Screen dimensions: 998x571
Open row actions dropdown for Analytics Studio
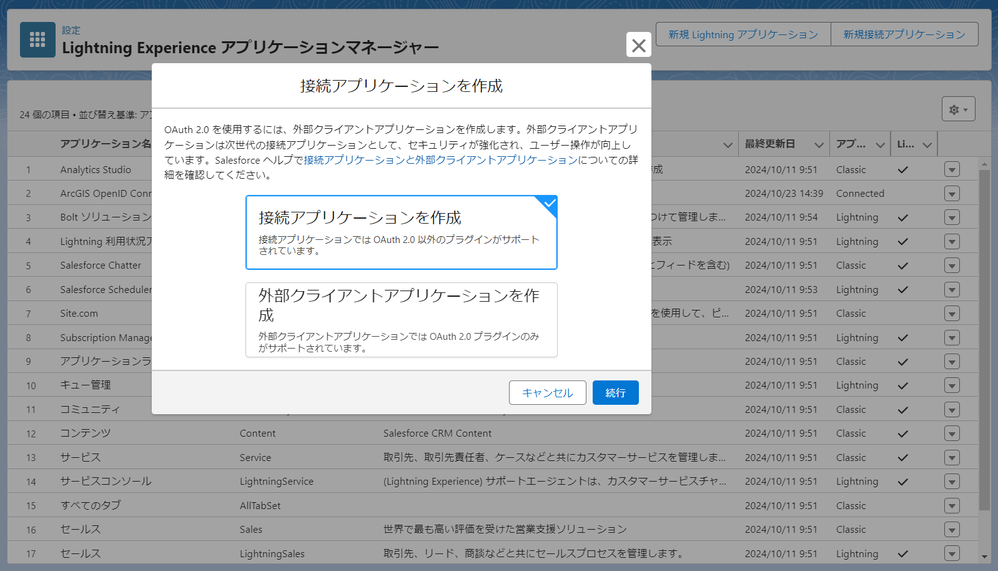(952, 170)
